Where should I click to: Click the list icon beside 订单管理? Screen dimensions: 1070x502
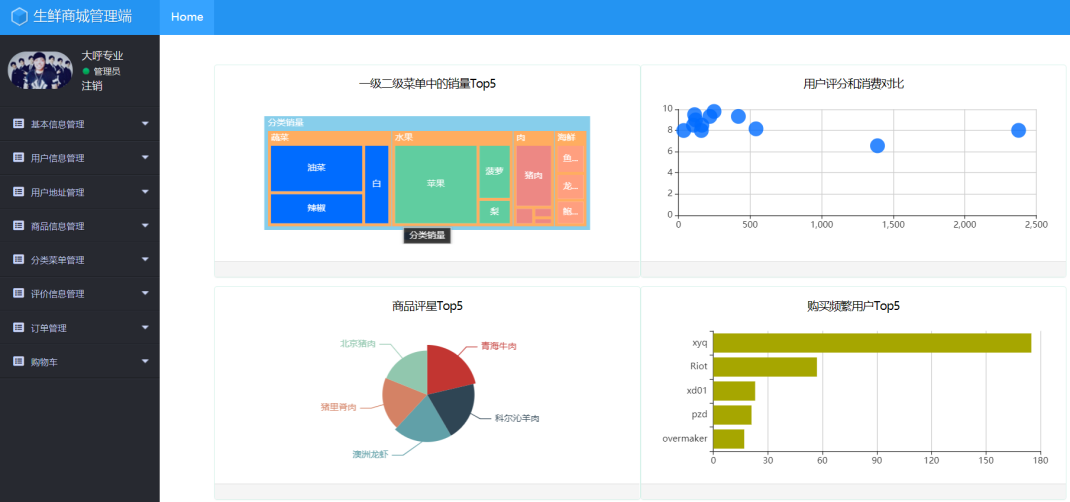click(18, 328)
